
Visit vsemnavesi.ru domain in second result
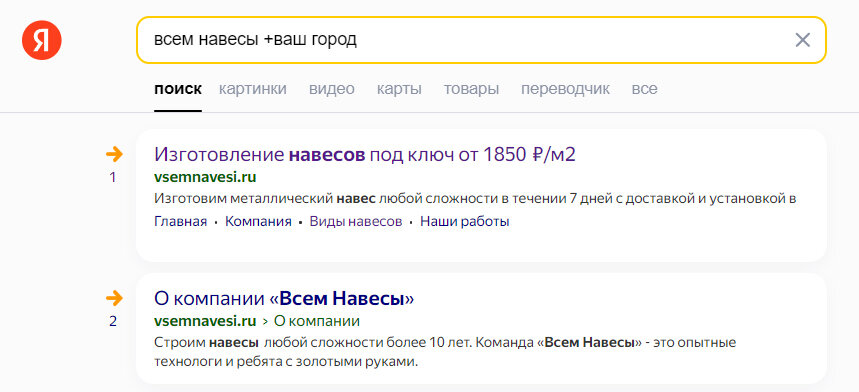point(205,321)
